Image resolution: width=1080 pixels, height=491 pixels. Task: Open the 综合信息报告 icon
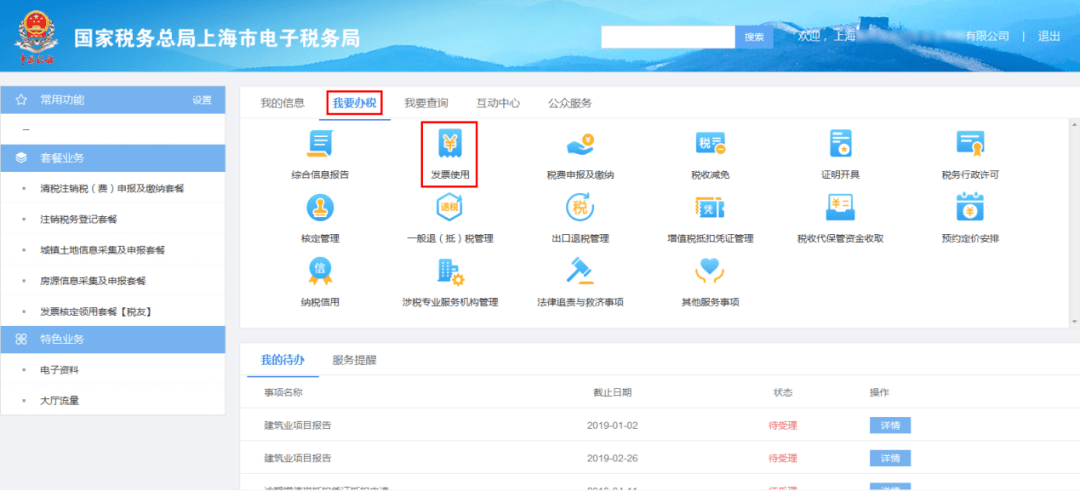(320, 144)
